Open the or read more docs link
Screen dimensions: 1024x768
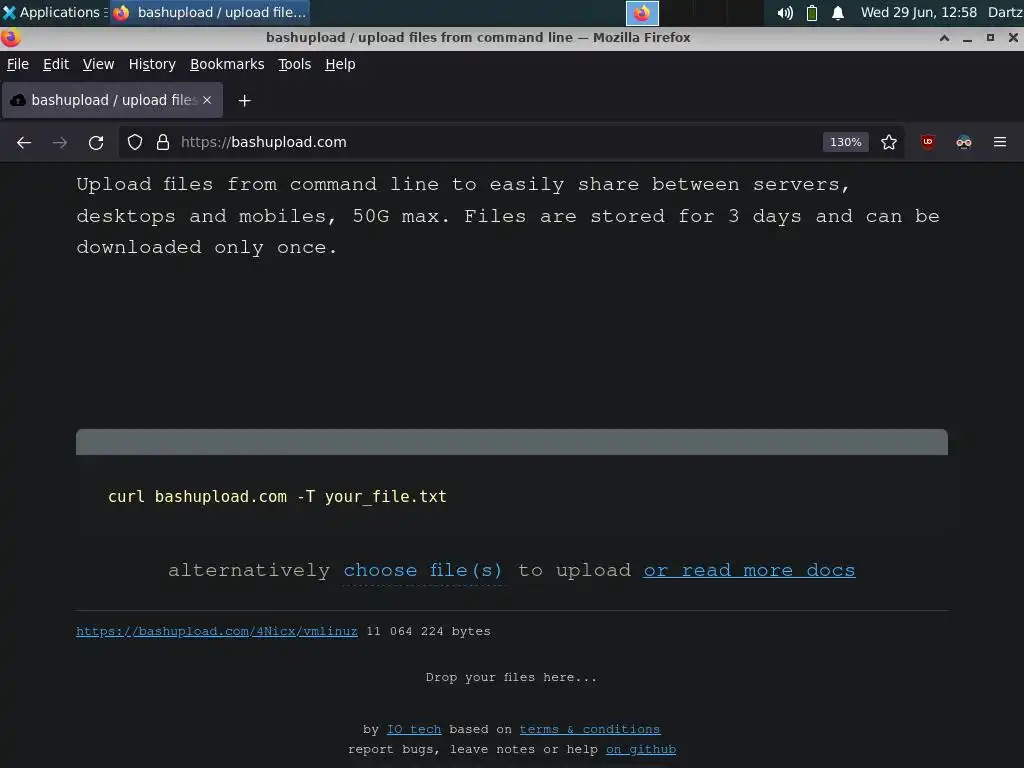pos(749,570)
